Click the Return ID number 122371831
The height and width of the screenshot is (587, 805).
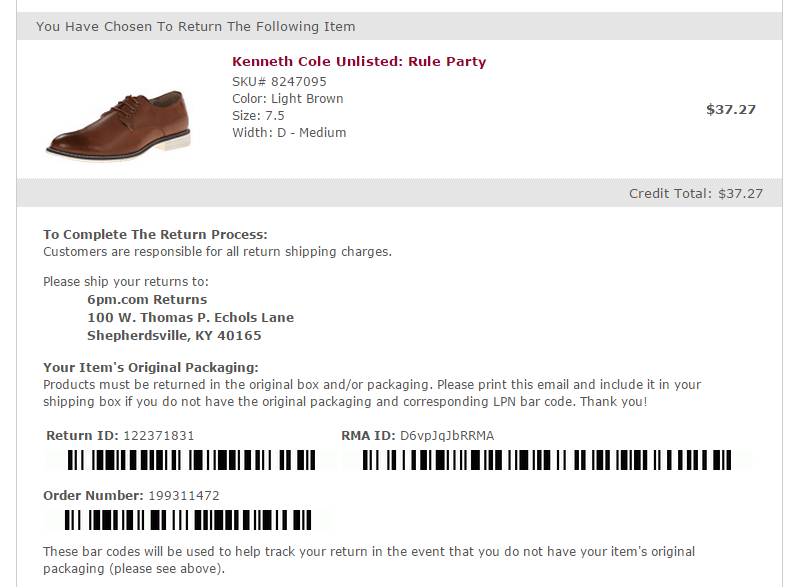158,435
